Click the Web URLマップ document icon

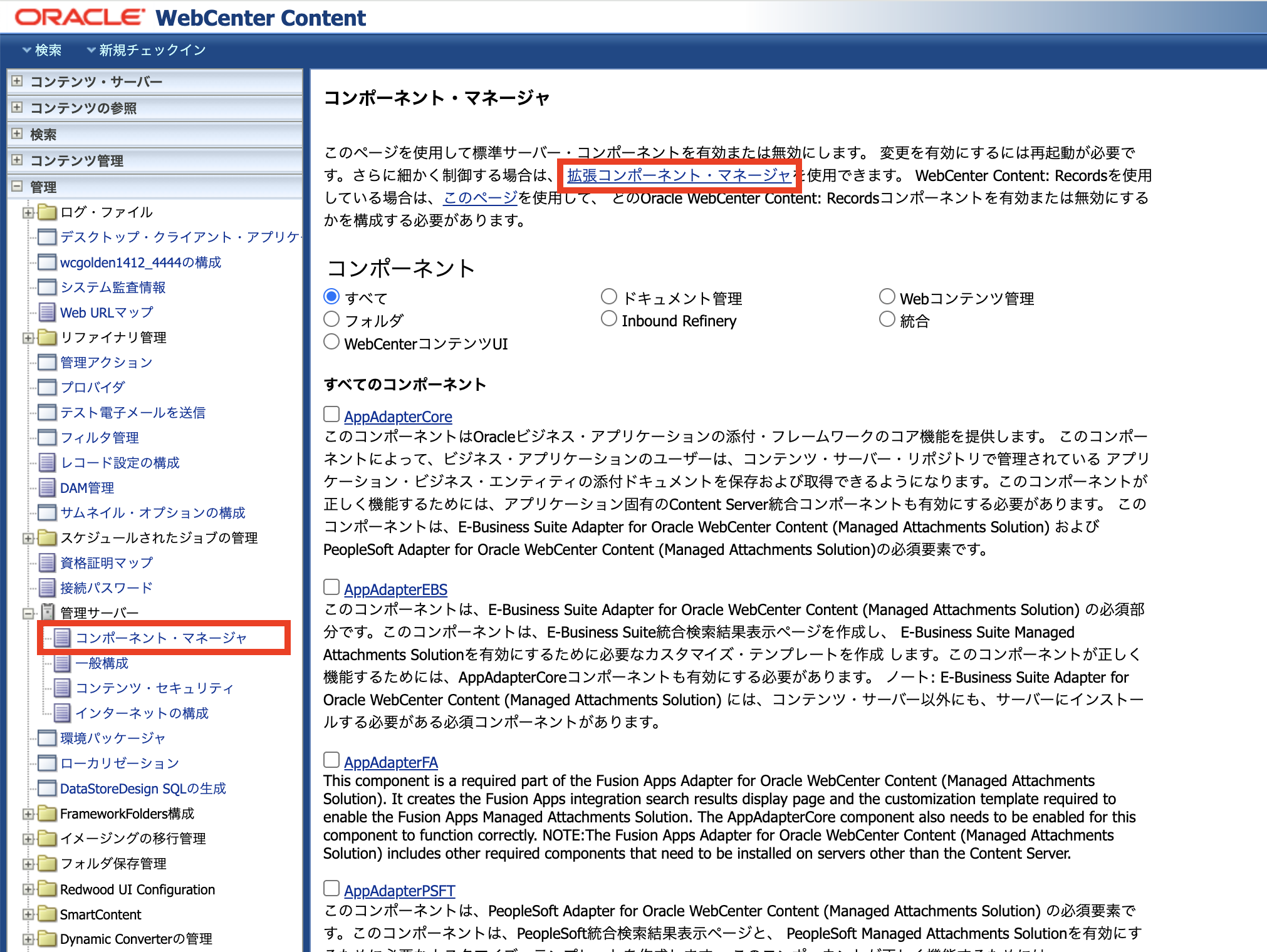(x=47, y=313)
